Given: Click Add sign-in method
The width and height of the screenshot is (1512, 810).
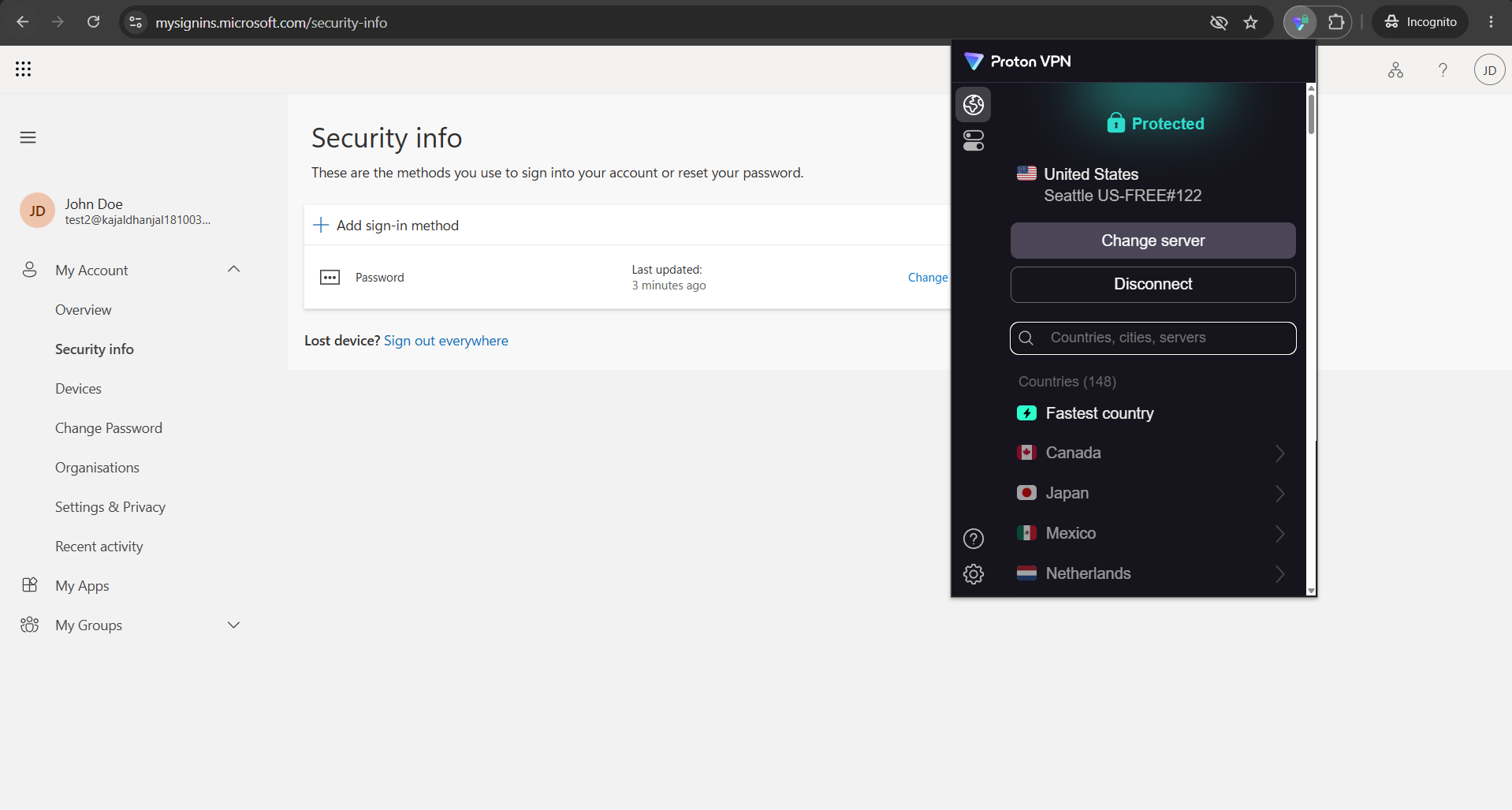Looking at the screenshot, I should point(386,226).
